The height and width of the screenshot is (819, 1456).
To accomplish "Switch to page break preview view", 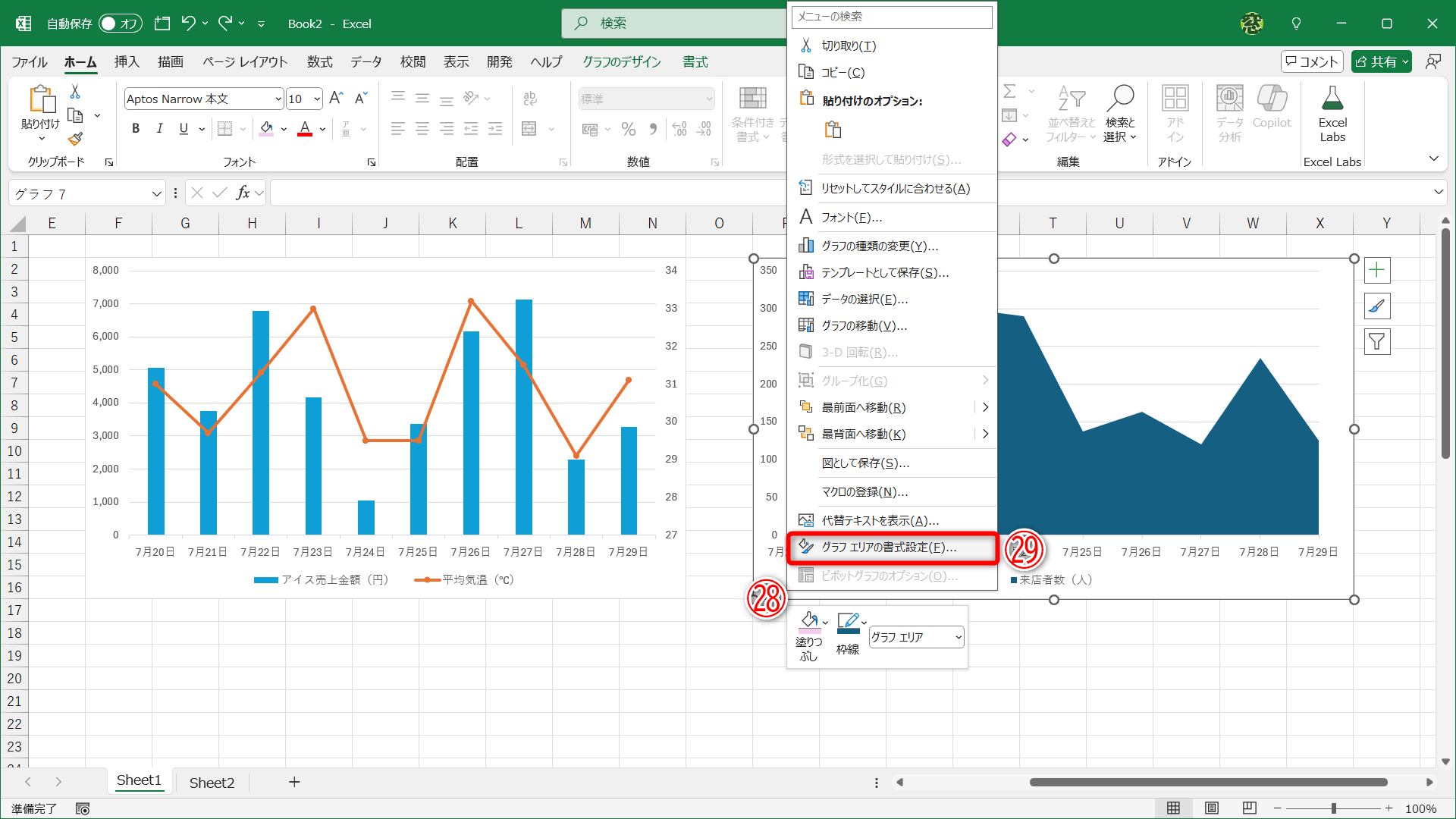I will click(x=1249, y=808).
